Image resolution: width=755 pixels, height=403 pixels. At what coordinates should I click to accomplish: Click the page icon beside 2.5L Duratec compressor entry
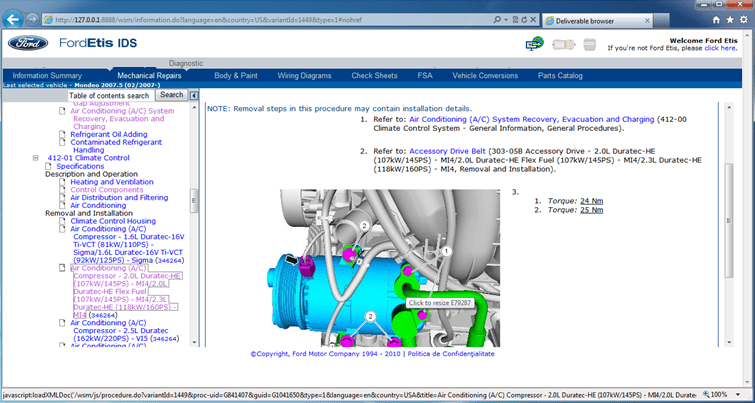pyautogui.click(x=62, y=323)
